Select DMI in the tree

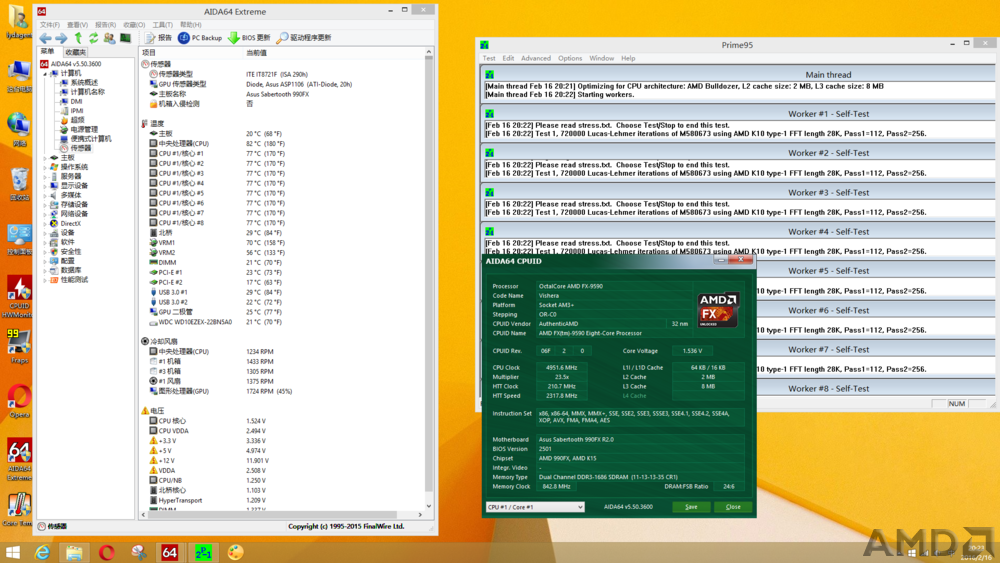(76, 101)
